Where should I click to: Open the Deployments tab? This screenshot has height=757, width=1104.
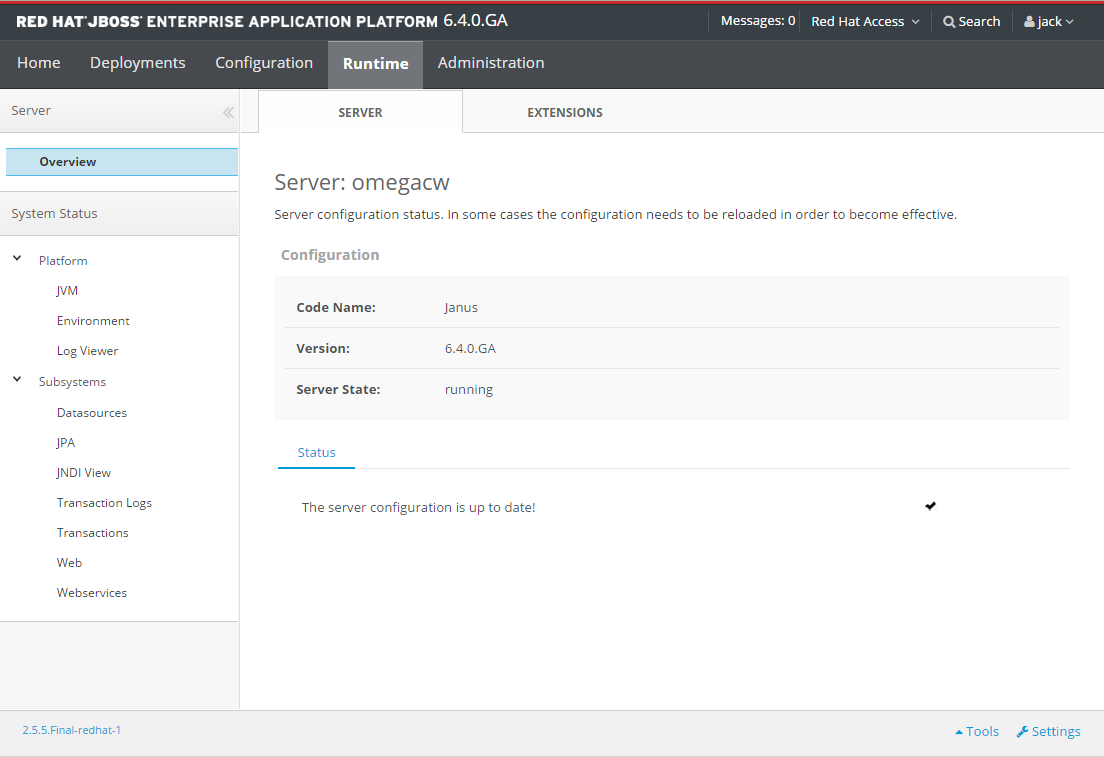pos(137,63)
